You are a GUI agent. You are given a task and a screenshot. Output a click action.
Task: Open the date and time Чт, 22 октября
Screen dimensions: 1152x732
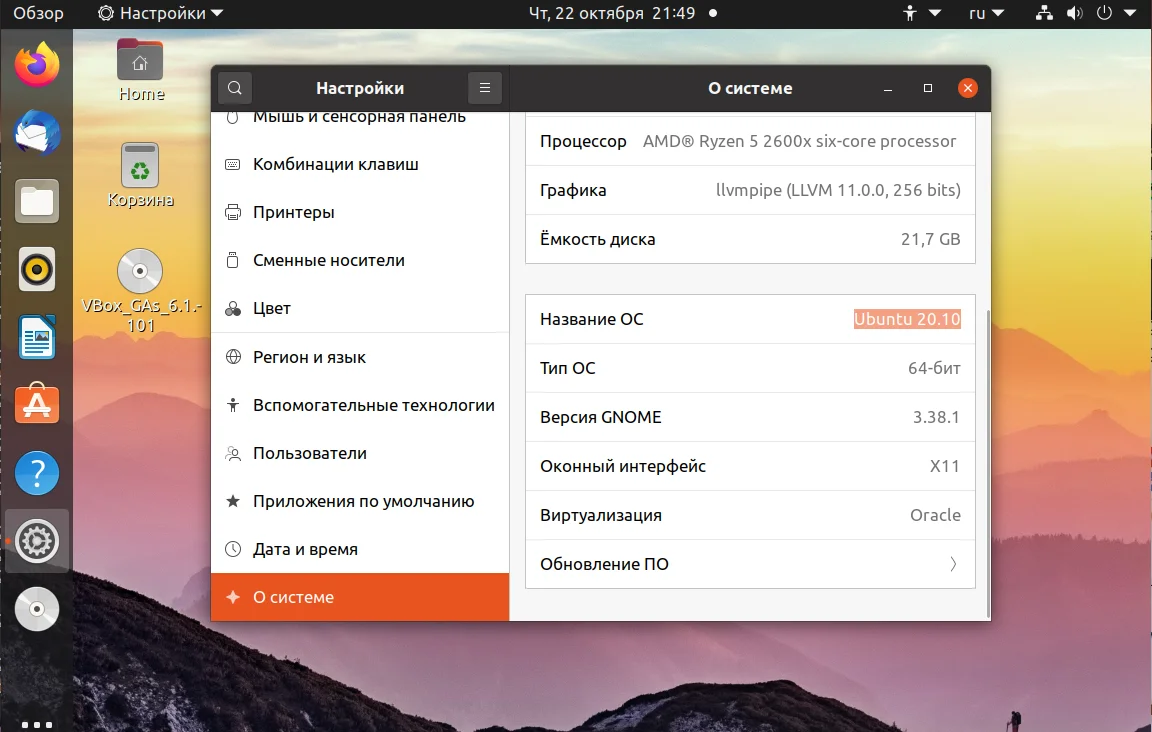point(612,13)
